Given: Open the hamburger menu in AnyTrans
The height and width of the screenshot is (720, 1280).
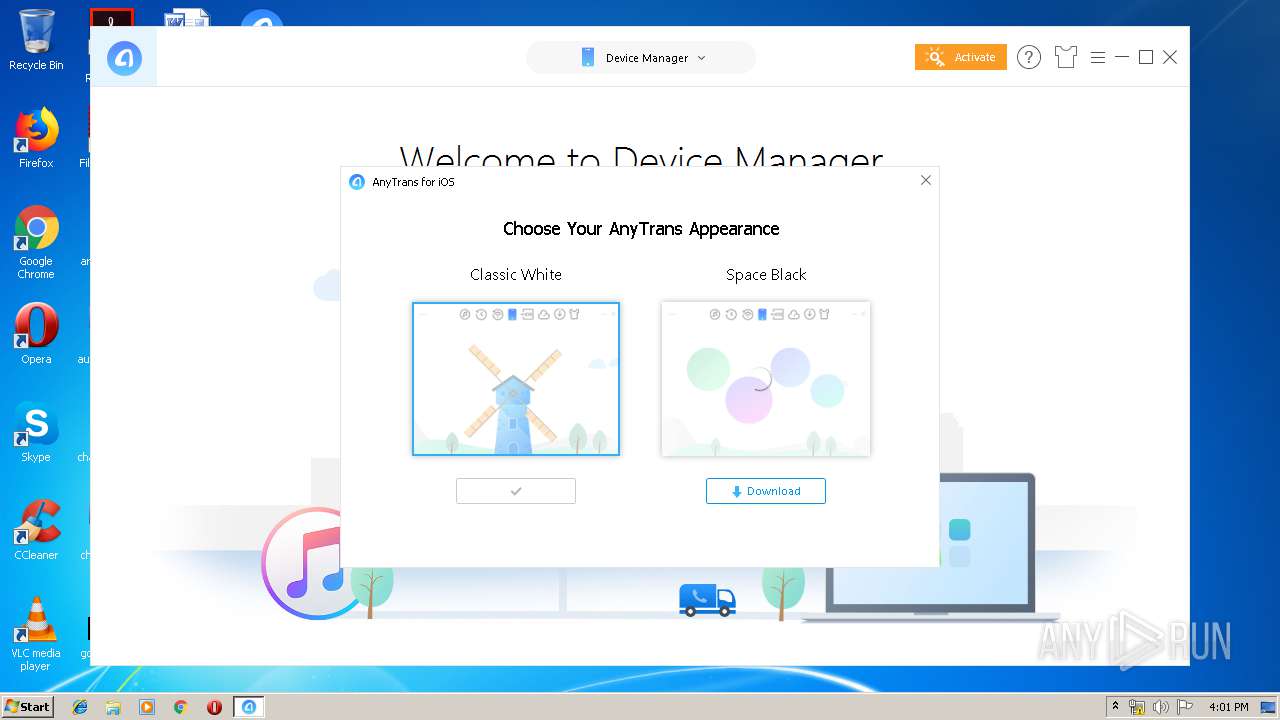Looking at the screenshot, I should (x=1097, y=58).
